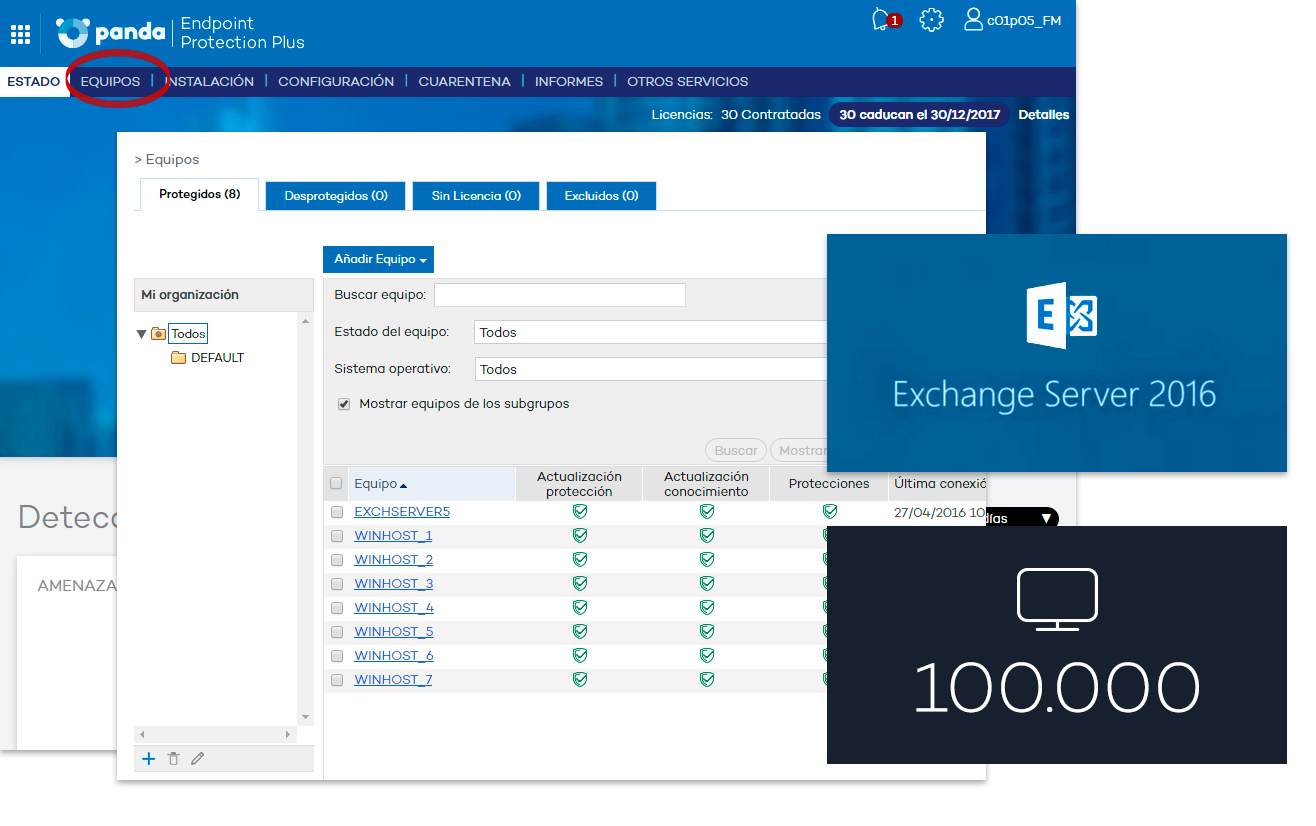Click the Buscar button
The image size is (1316, 826).
(736, 451)
